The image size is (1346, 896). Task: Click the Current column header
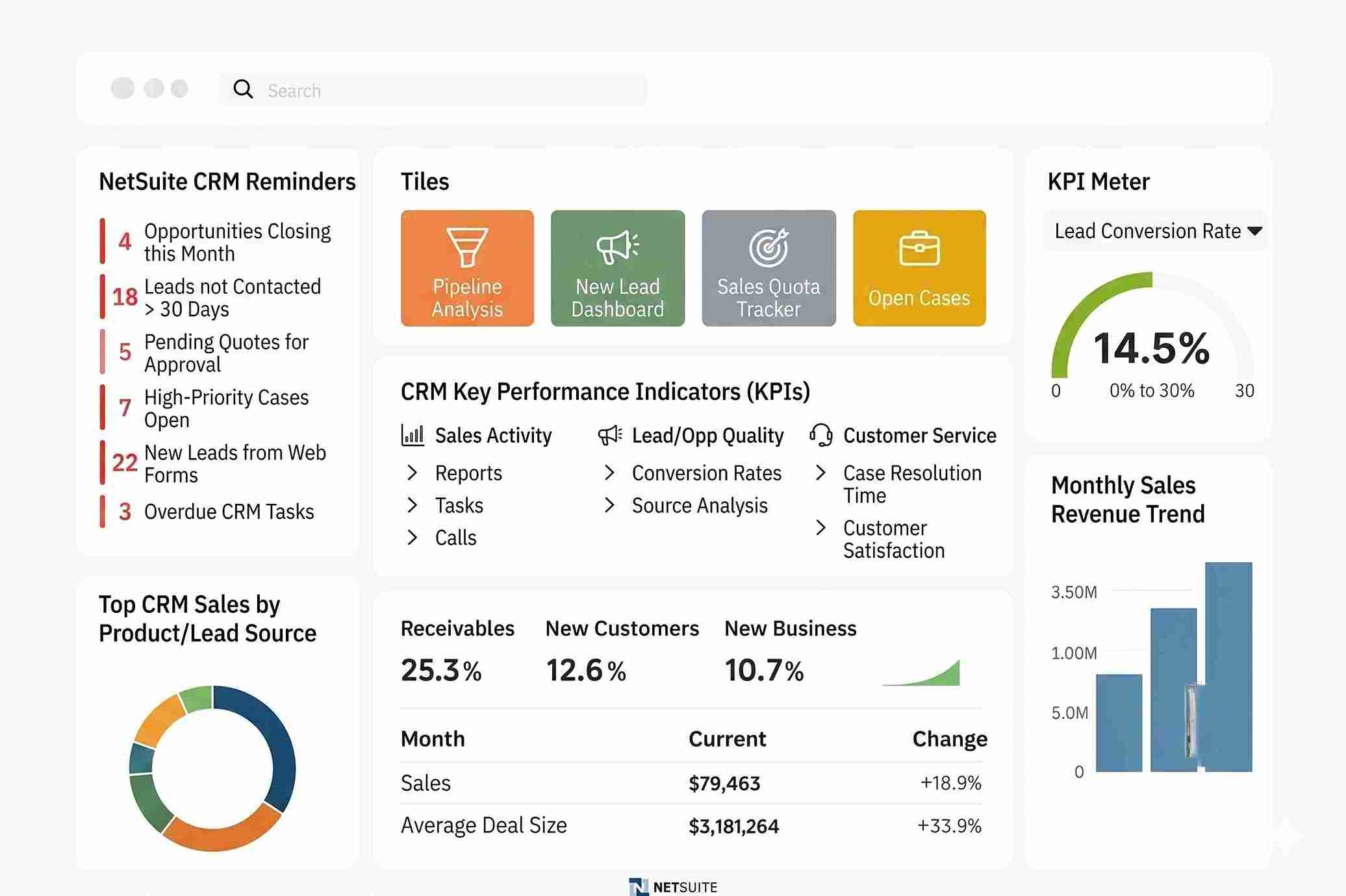click(x=727, y=739)
